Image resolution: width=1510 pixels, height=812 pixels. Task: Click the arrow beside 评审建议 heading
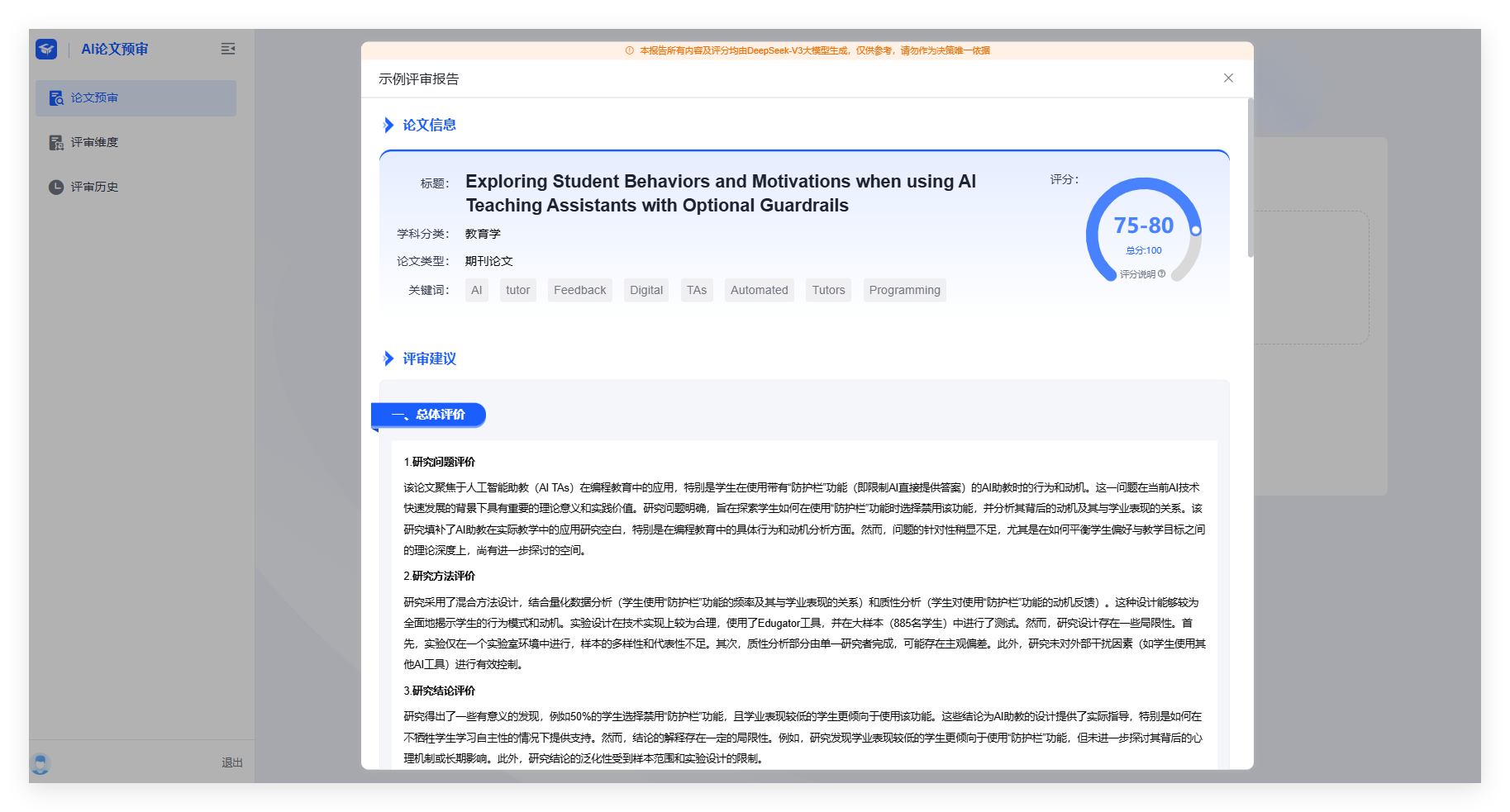[388, 359]
